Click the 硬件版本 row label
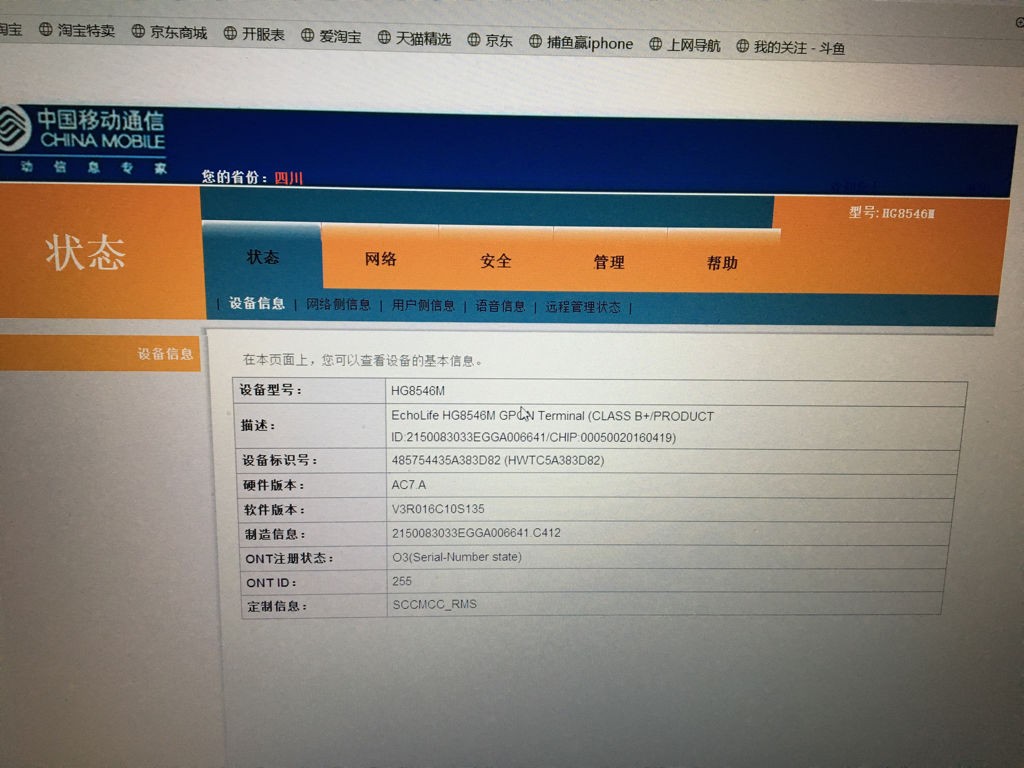This screenshot has width=1024, height=768. coord(274,485)
